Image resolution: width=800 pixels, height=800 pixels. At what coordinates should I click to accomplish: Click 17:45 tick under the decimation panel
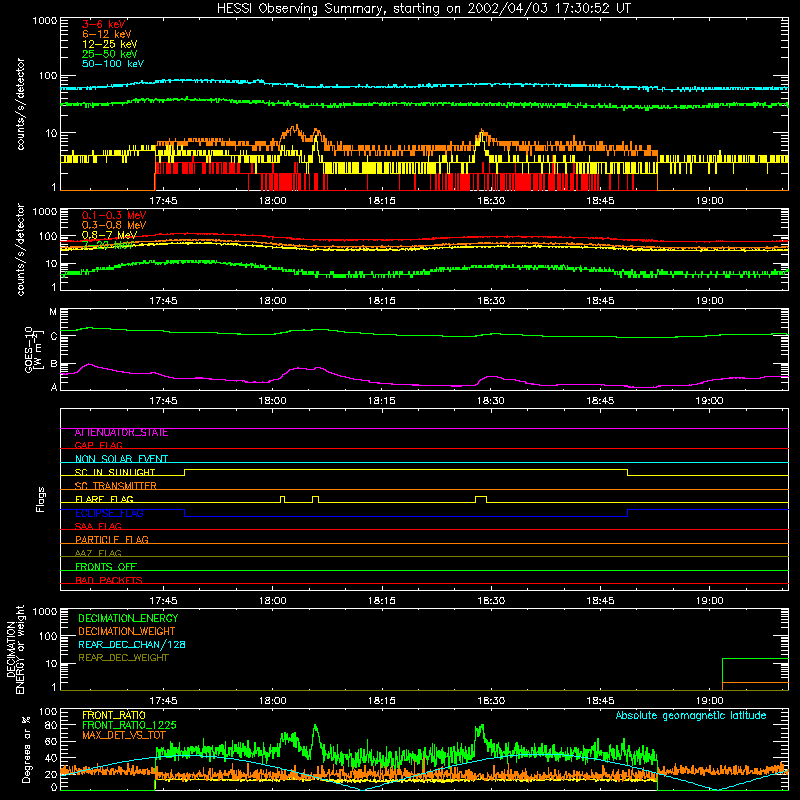163,701
